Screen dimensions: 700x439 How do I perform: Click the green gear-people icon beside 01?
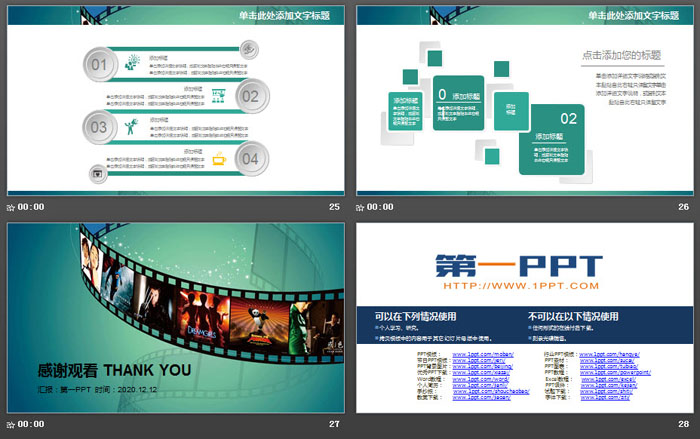(x=132, y=63)
